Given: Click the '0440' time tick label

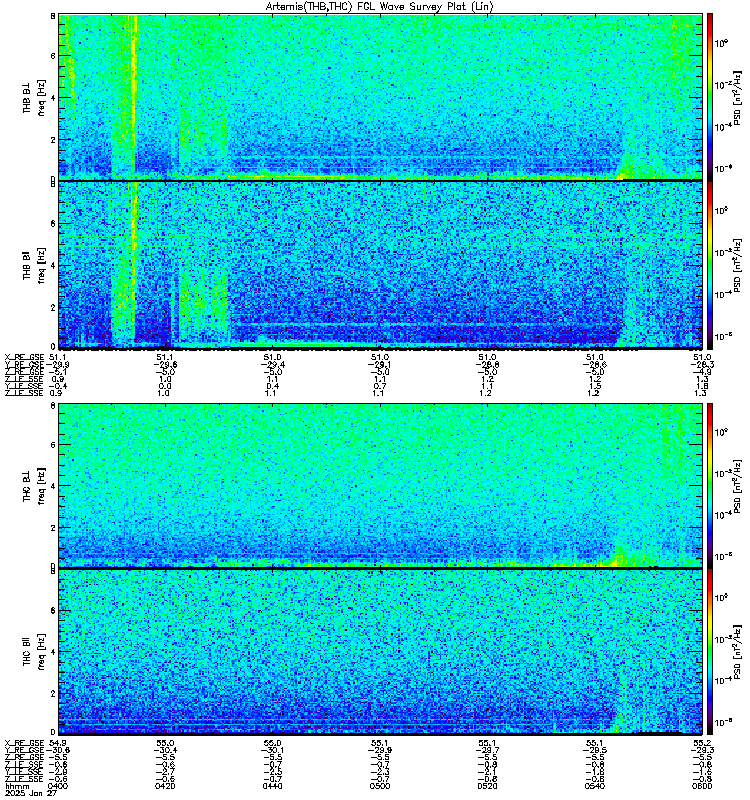Looking at the screenshot, I should click(x=272, y=786).
